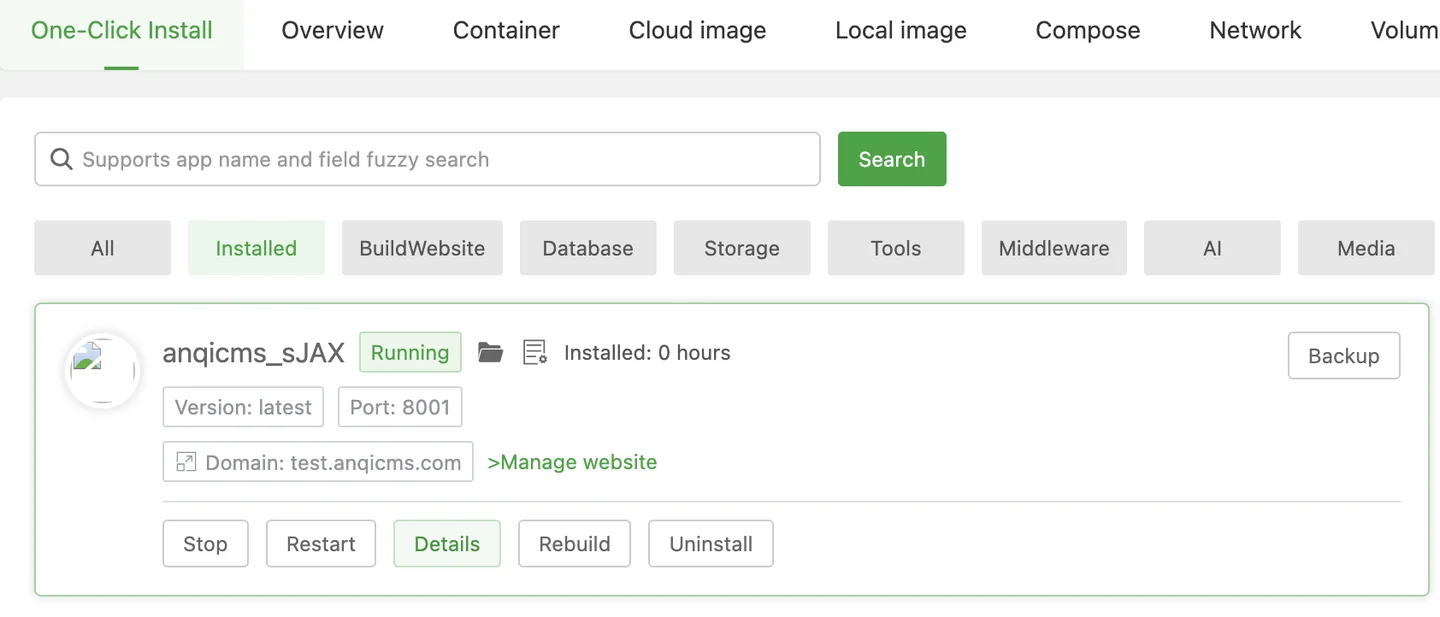The height and width of the screenshot is (617, 1440).
Task: Click the Installed: 0 hours text
Action: tap(647, 352)
